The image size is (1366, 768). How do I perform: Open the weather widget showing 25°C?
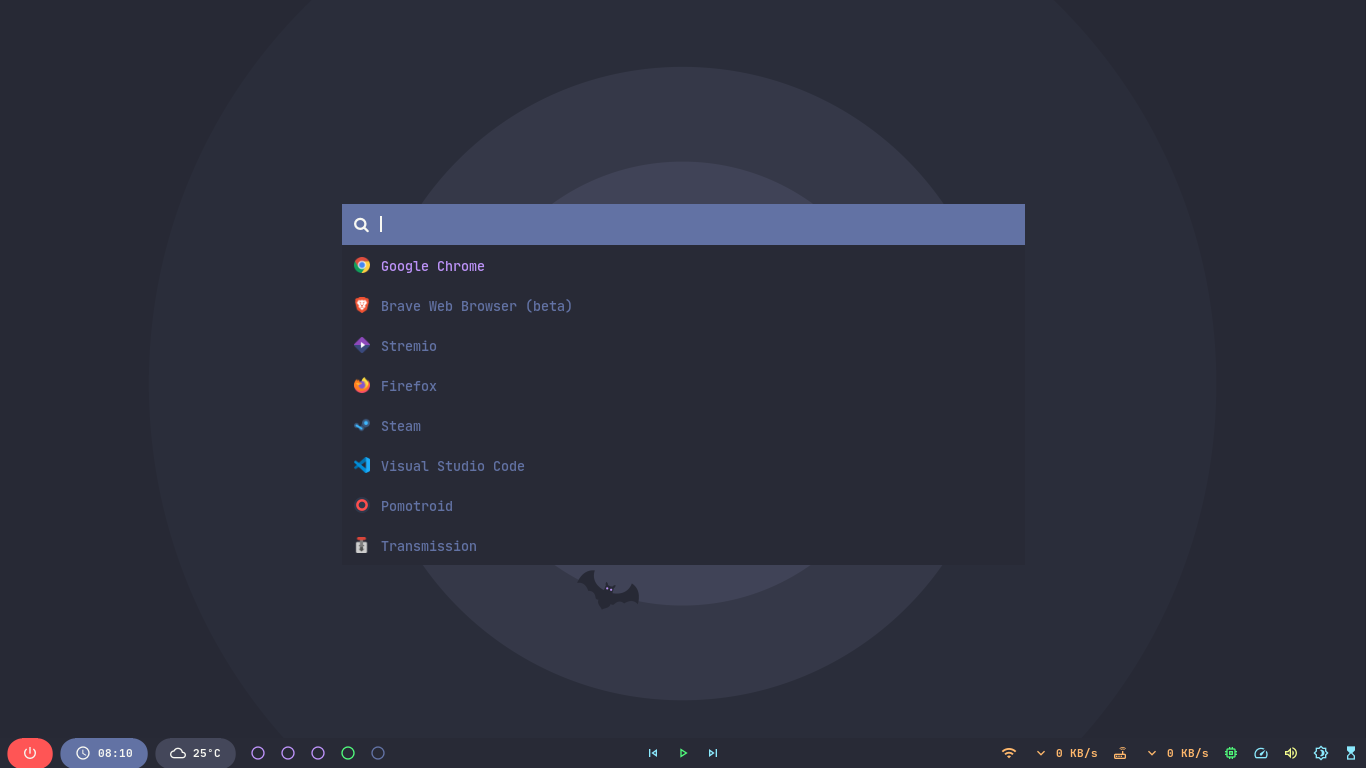[x=195, y=753]
